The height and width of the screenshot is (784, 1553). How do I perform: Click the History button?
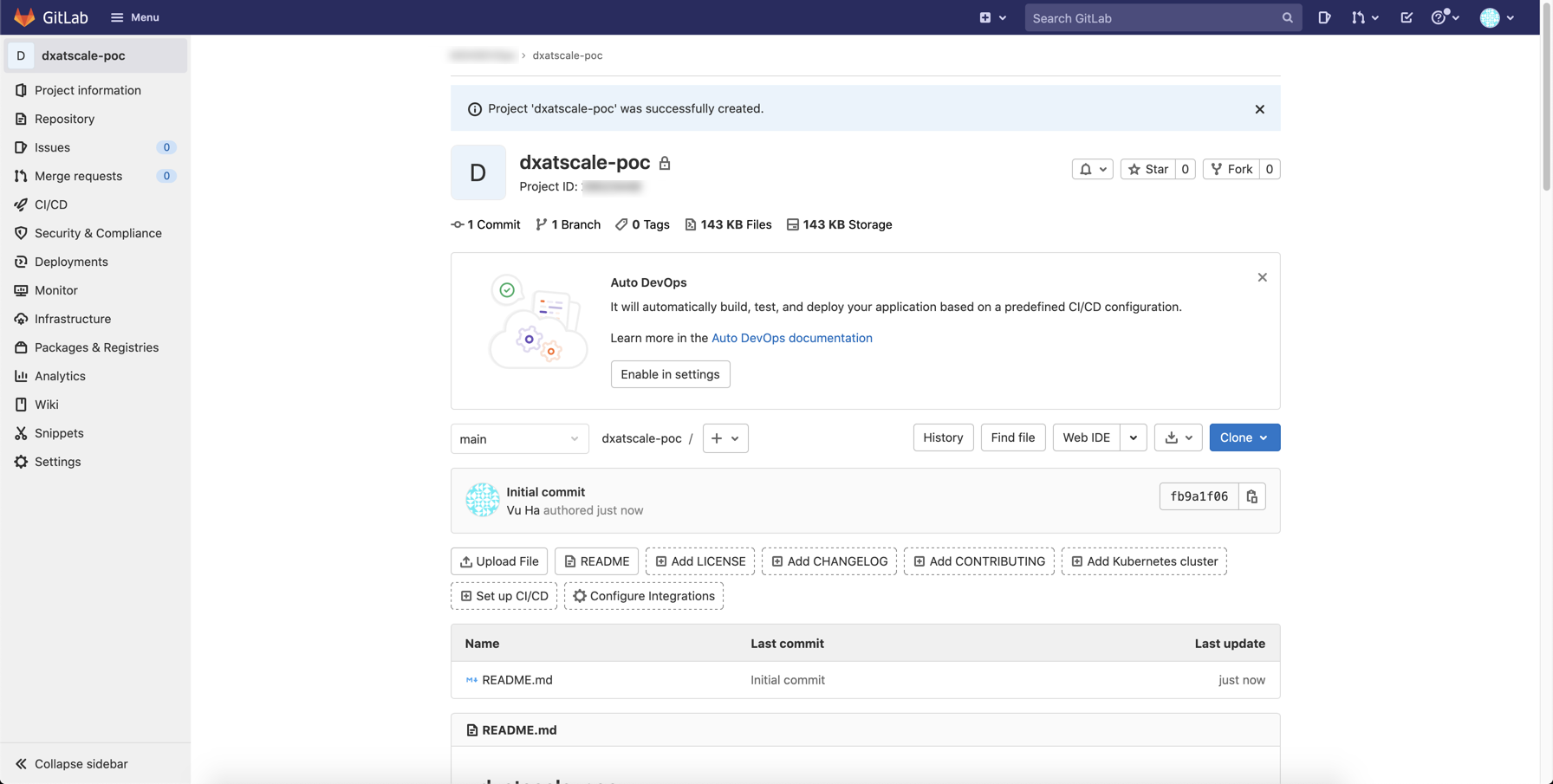[943, 437]
